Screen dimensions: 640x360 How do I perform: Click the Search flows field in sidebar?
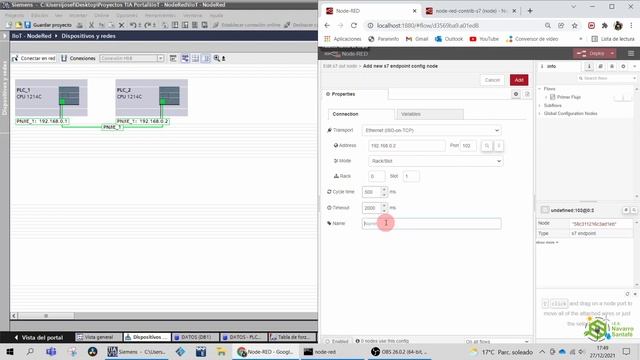click(607, 78)
